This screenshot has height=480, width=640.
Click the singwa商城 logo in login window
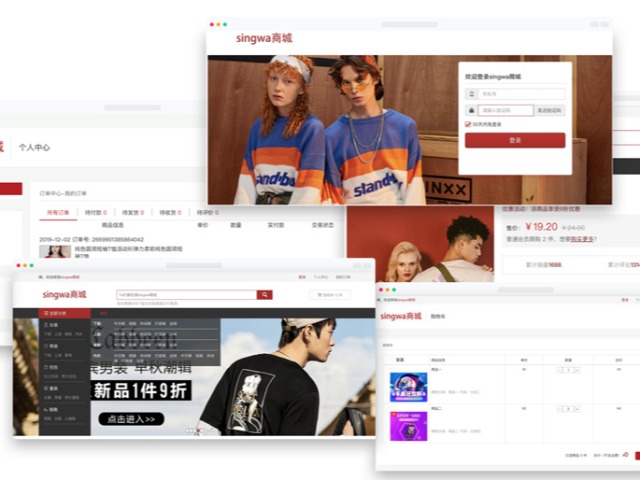264,38
